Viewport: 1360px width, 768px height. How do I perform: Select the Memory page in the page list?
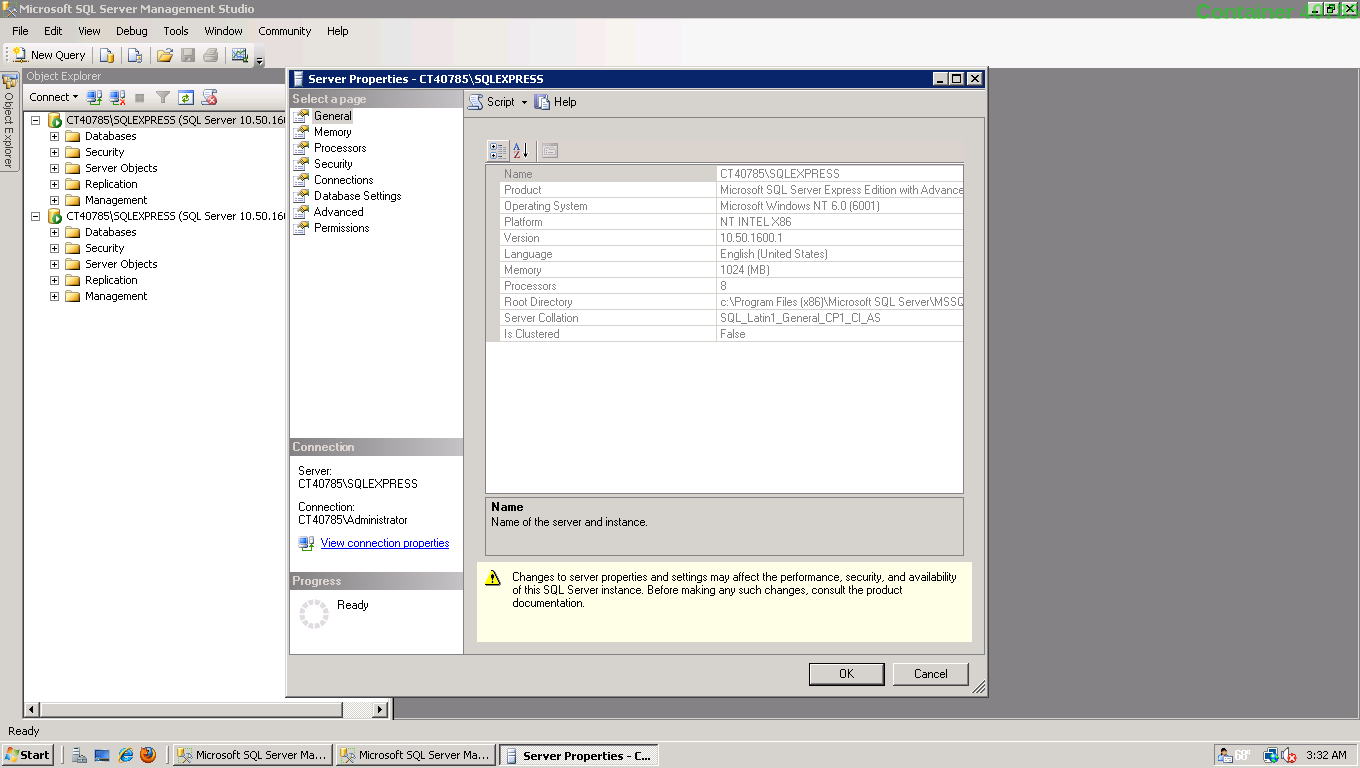coord(332,132)
